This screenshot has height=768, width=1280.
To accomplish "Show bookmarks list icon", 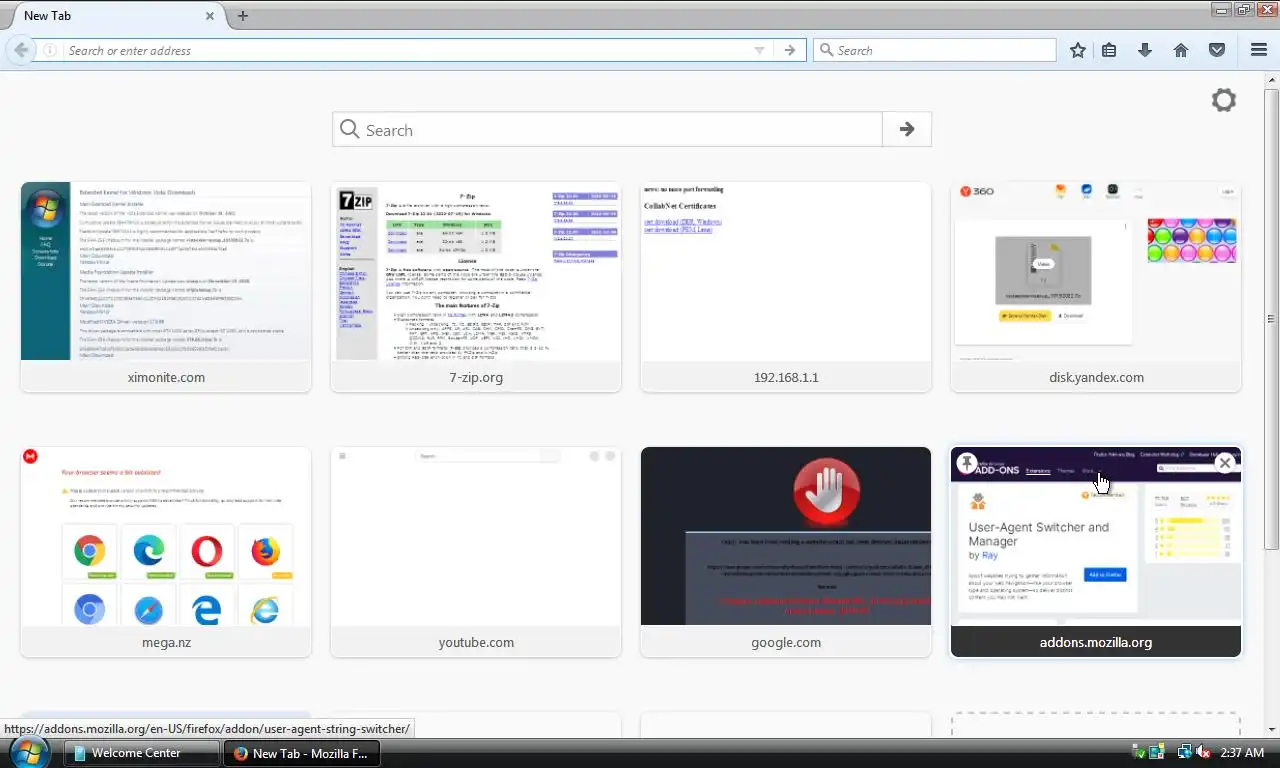I will (x=1109, y=50).
